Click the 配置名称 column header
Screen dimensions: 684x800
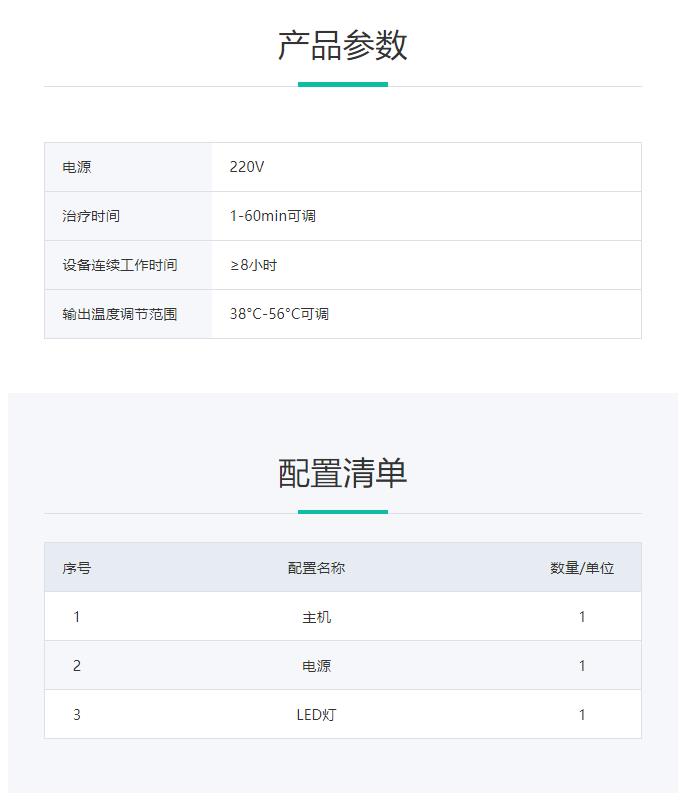(316, 568)
